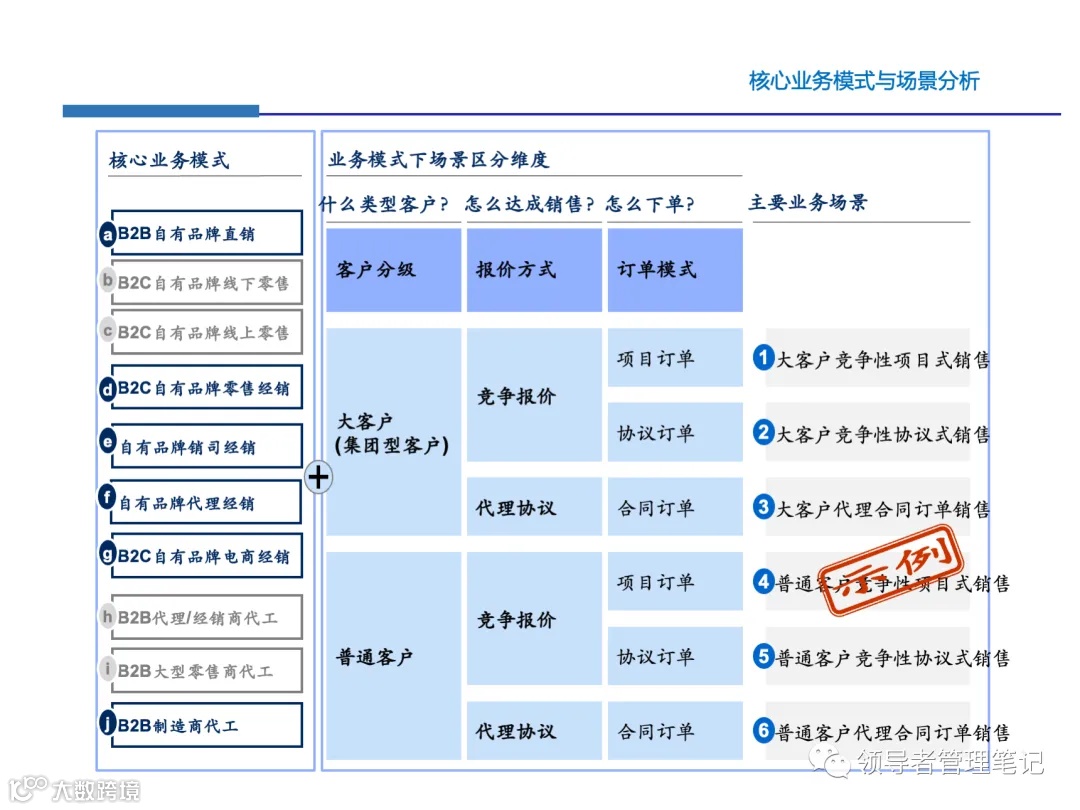Expand the 报价方式 cell

pos(533,269)
